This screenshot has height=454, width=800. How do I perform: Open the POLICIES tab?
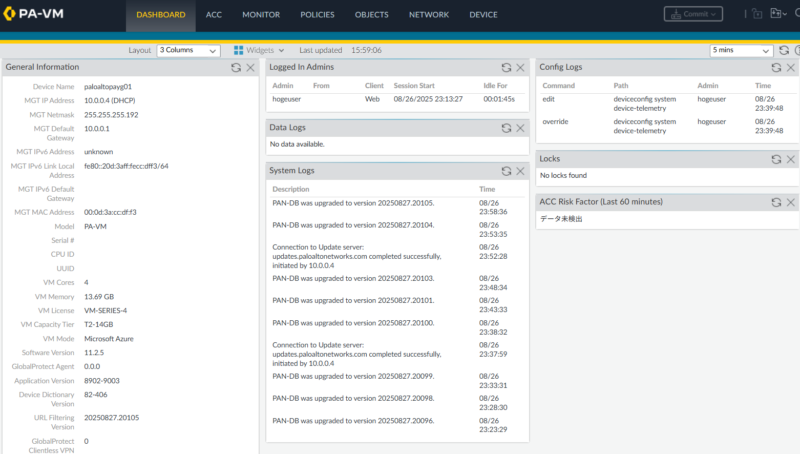click(x=317, y=15)
